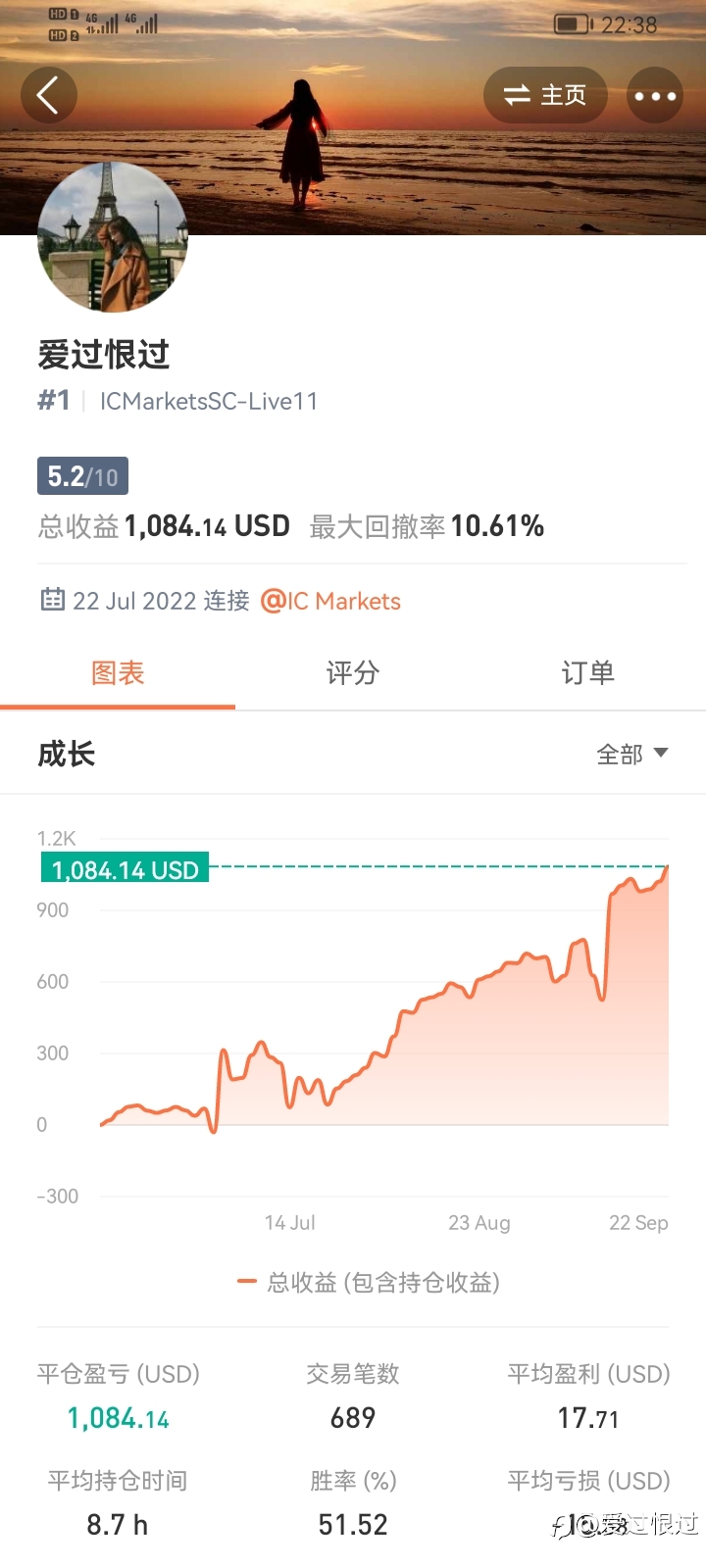Expand the 全部 time range dropdown
706x1568 pixels.
pyautogui.click(x=632, y=754)
